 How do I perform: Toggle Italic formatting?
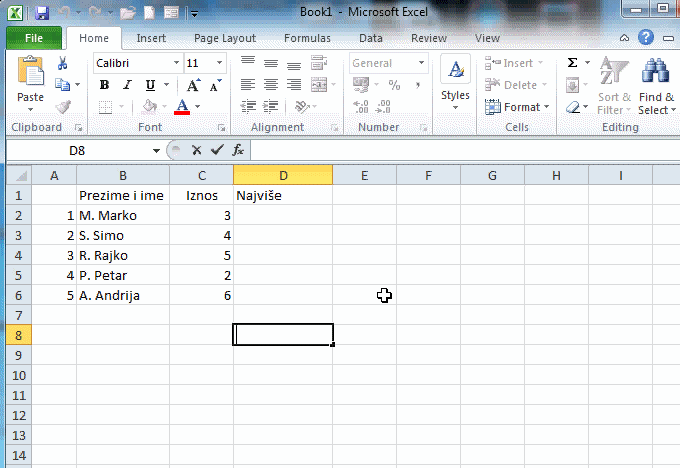click(x=127, y=85)
